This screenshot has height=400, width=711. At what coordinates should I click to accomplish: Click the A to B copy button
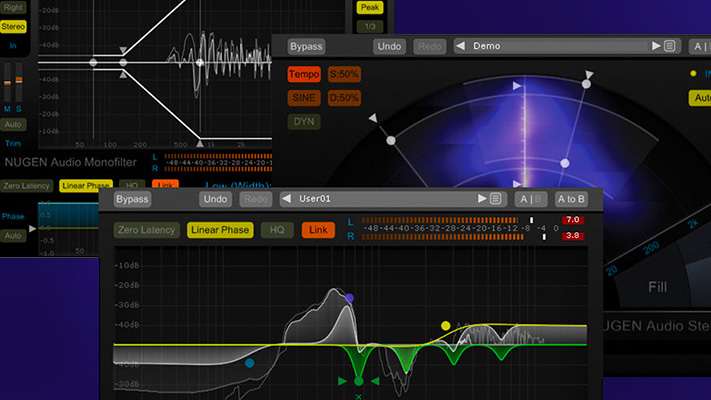coord(572,199)
